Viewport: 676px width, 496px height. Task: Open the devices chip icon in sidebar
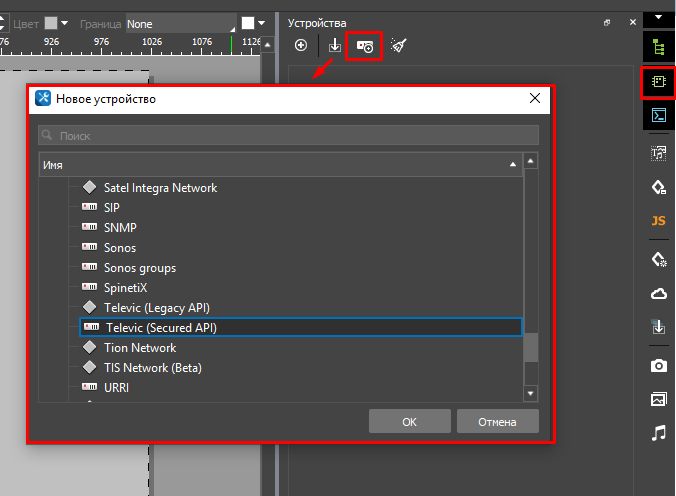[658, 82]
